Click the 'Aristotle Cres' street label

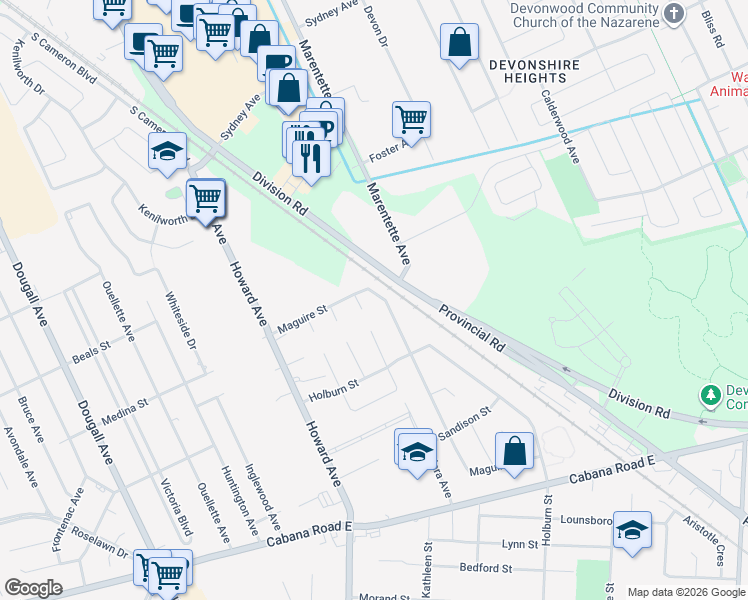(703, 540)
